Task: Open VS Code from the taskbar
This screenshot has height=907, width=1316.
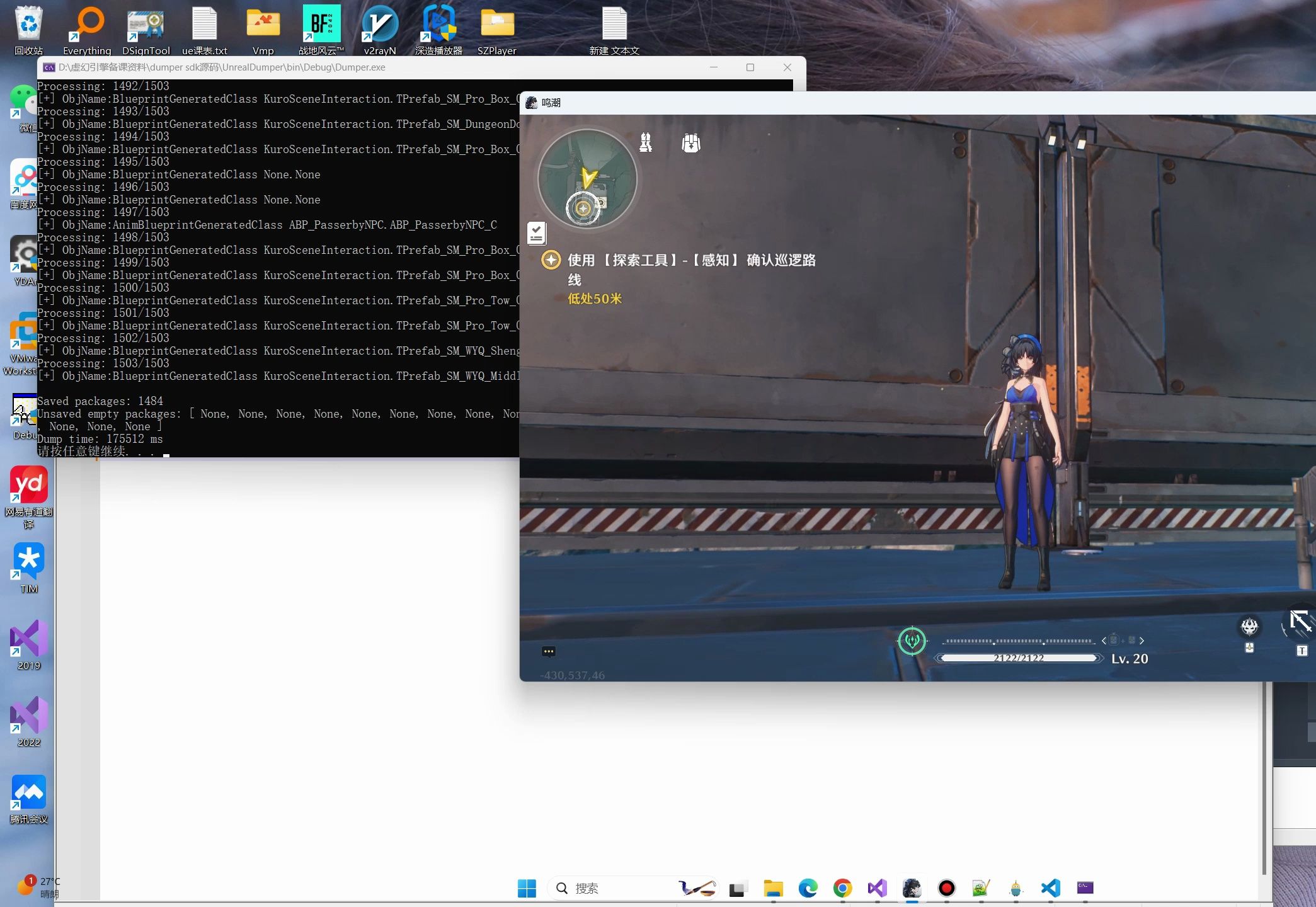Action: (x=1050, y=888)
